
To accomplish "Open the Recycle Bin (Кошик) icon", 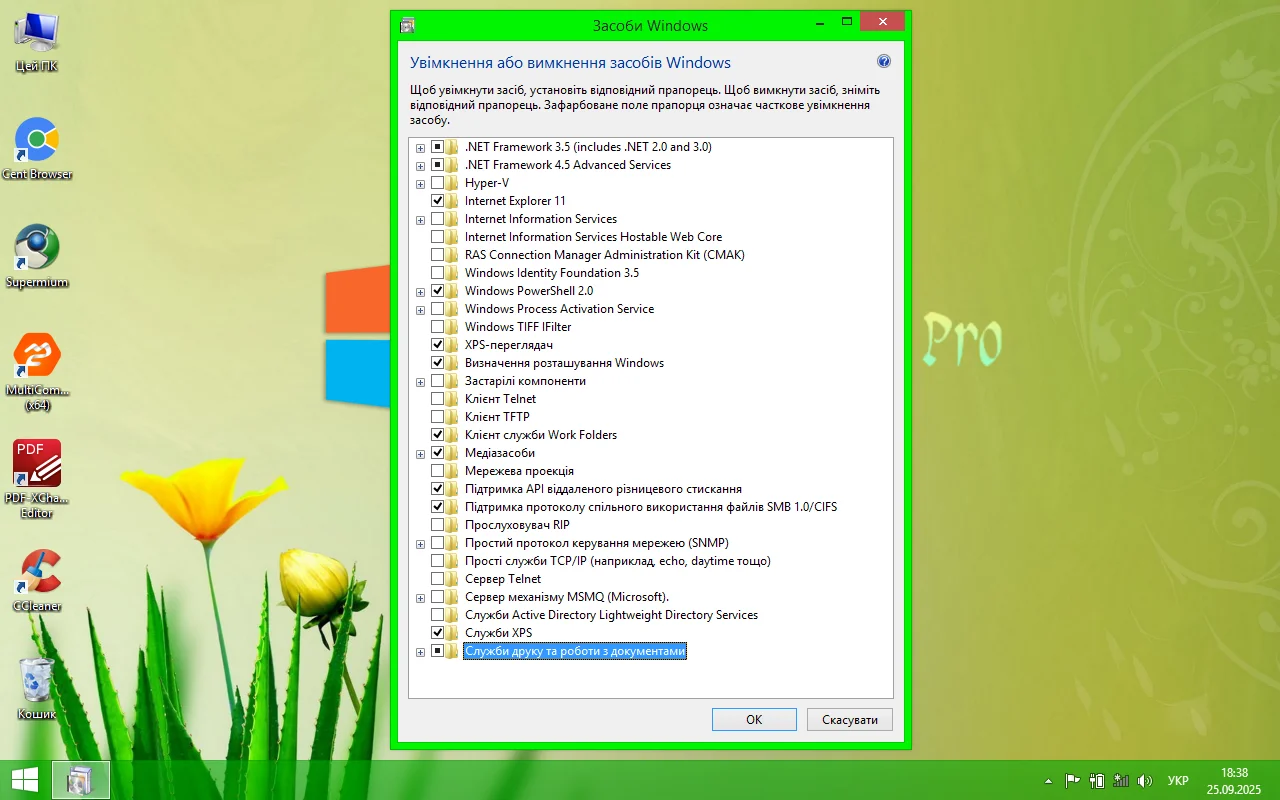I will pos(37,681).
